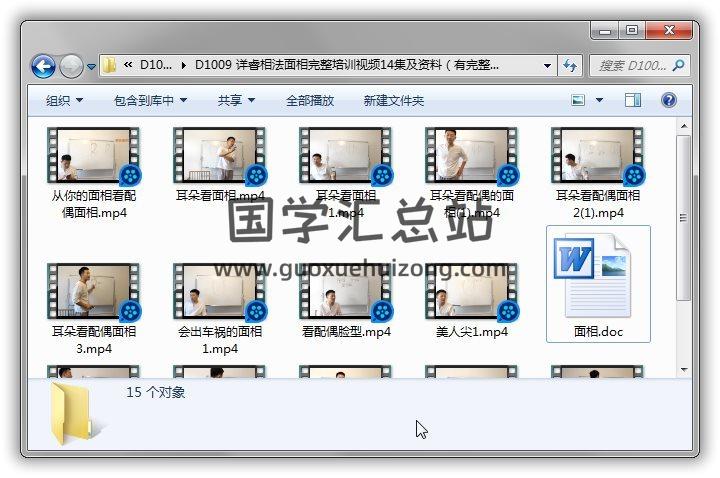Create a folder with 新建文件夹
The height and width of the screenshot is (478, 720).
tap(394, 101)
